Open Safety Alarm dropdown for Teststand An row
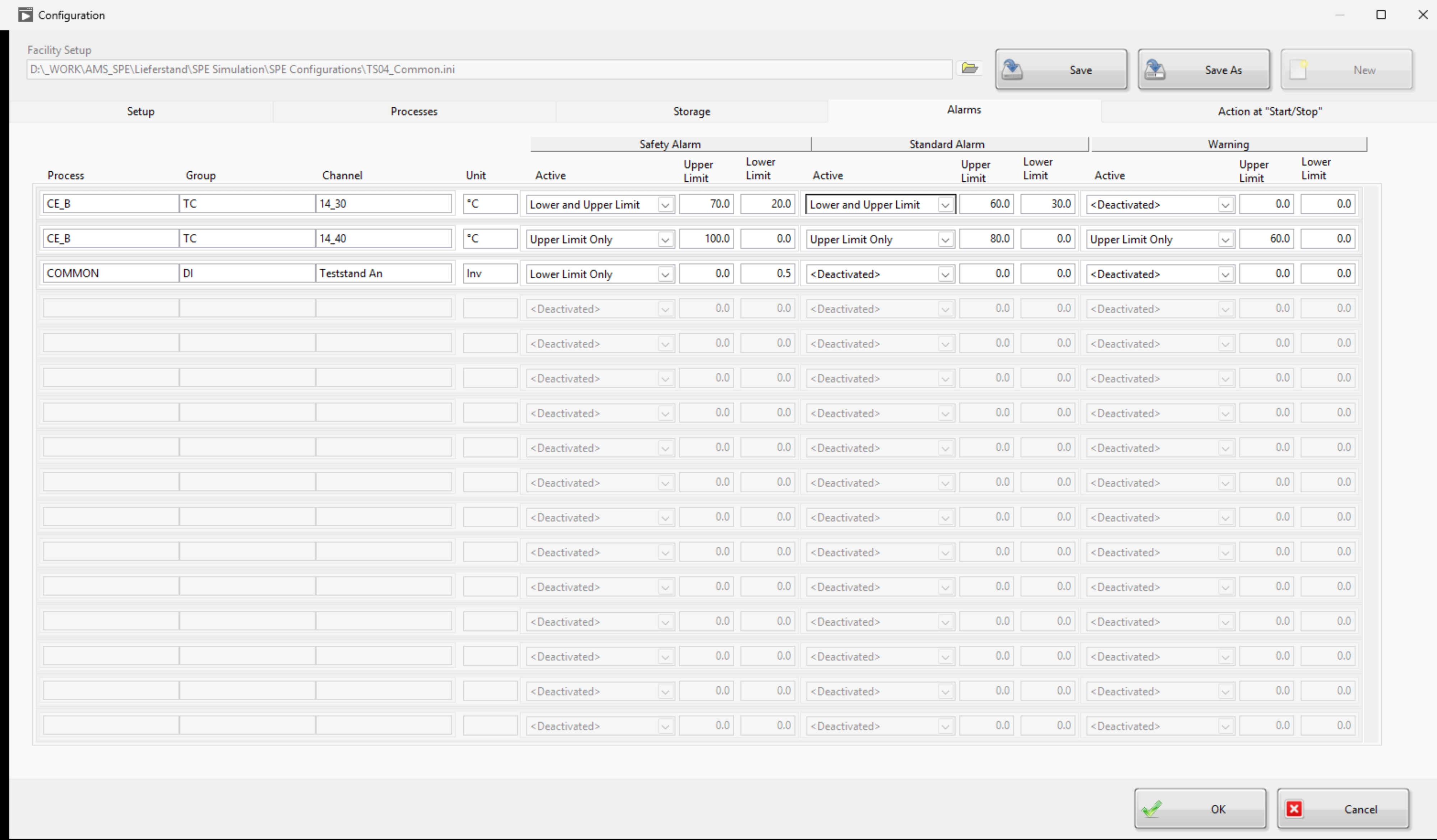The width and height of the screenshot is (1437, 840). point(665,274)
